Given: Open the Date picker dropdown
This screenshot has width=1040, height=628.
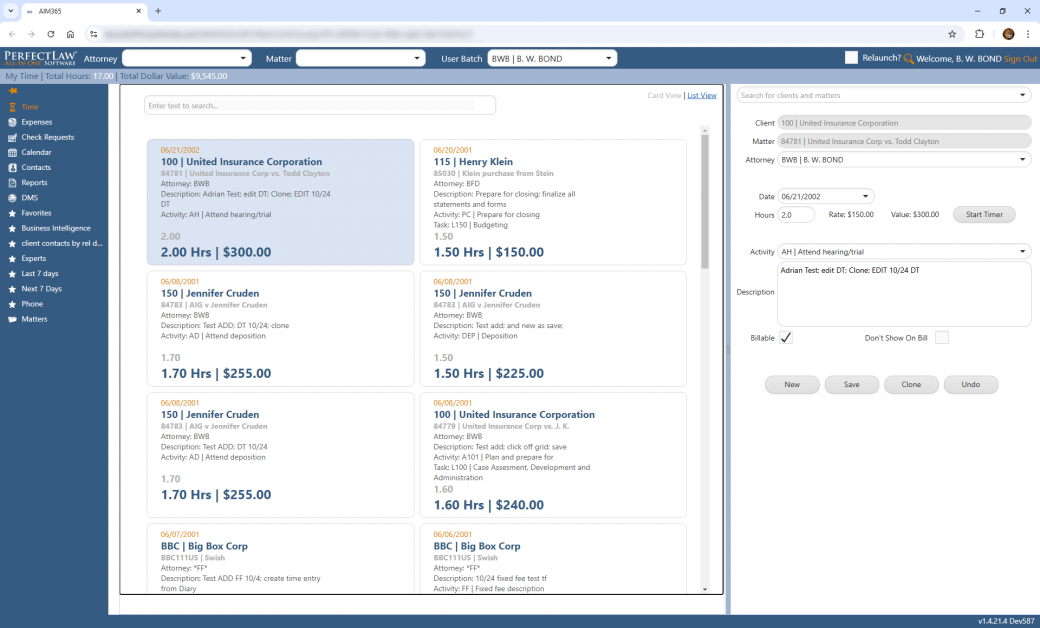Looking at the screenshot, I should 865,196.
